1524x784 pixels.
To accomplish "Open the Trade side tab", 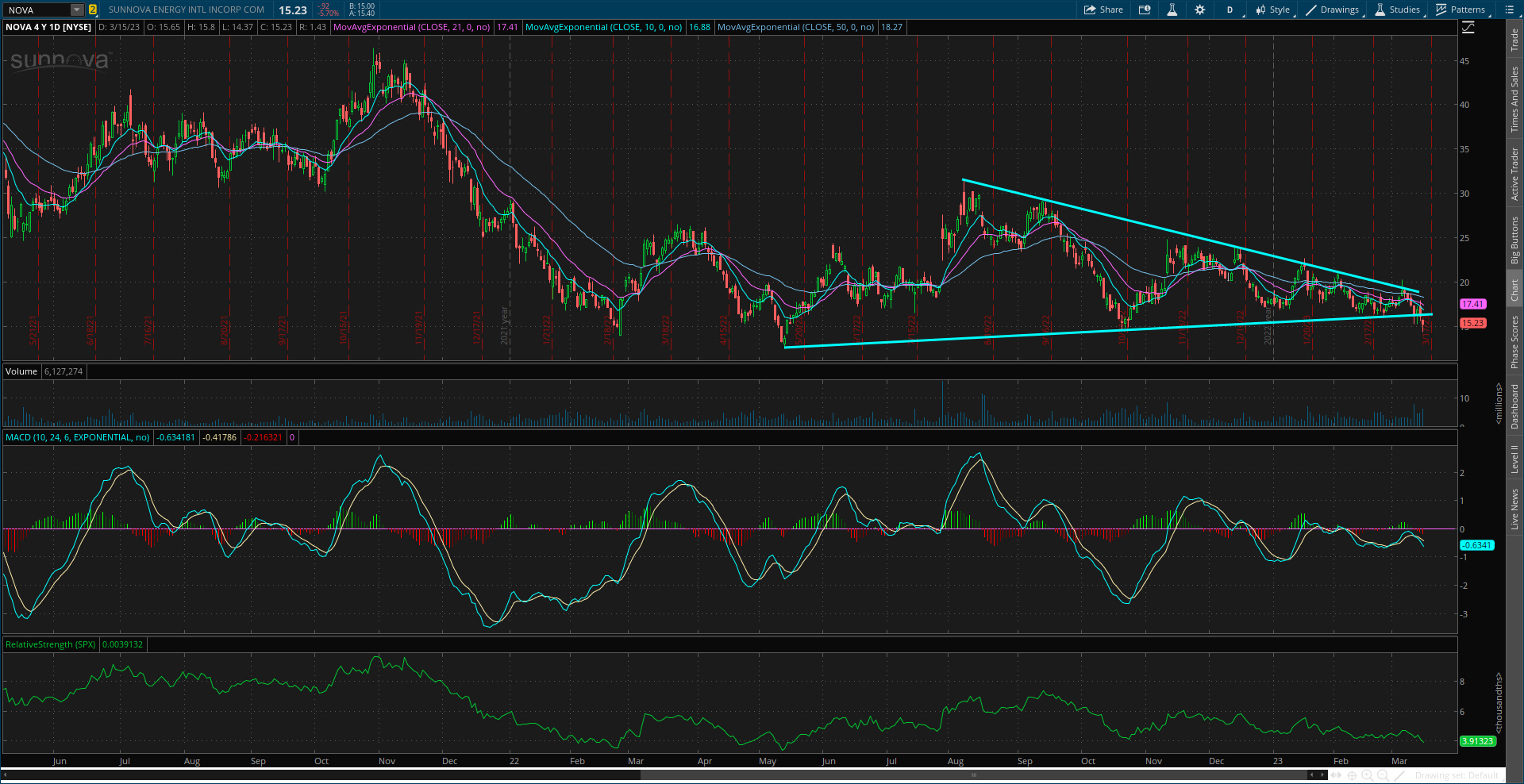I will [1514, 40].
